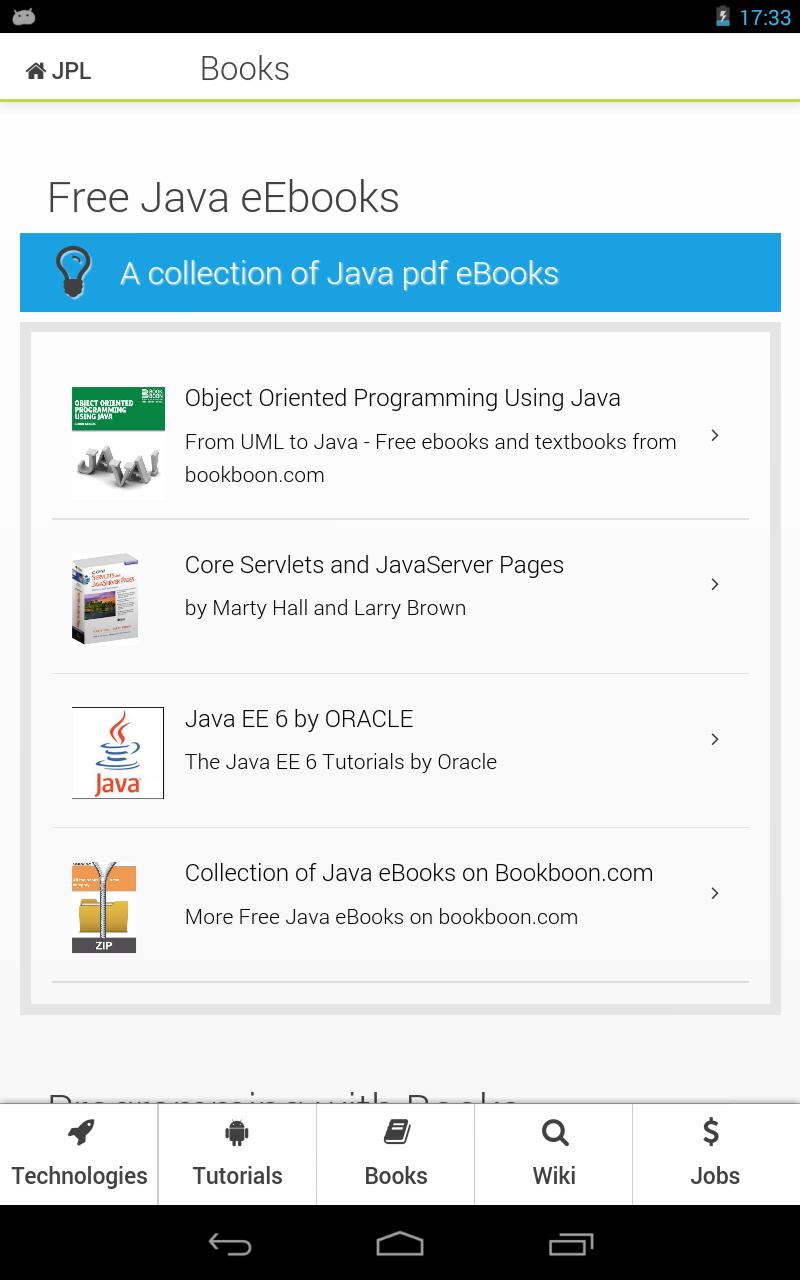Screen dimensions: 800x1280
Task: Expand chevron for Collection of Java eBooks
Action: pos(715,893)
